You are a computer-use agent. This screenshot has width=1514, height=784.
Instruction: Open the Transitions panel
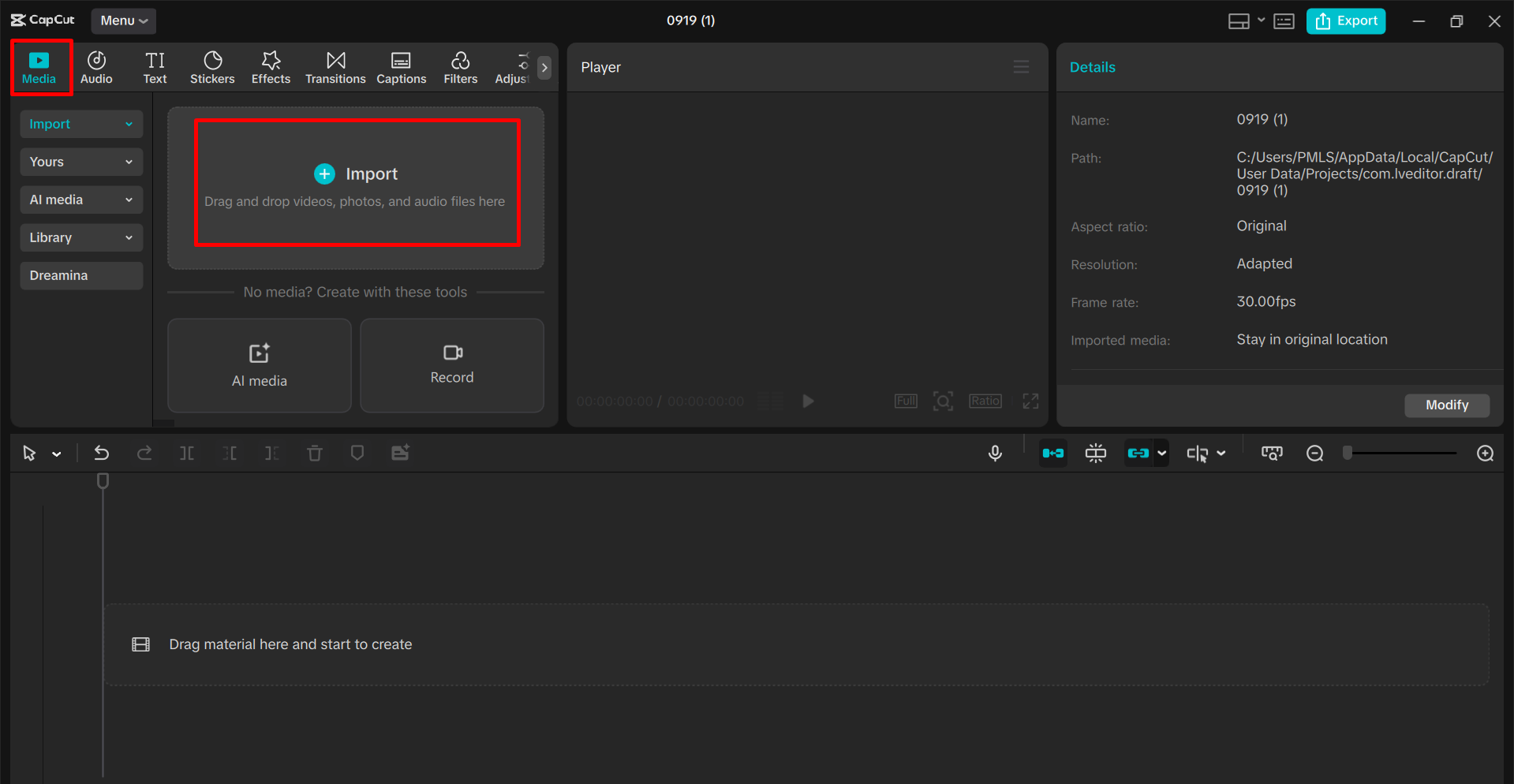[x=335, y=67]
